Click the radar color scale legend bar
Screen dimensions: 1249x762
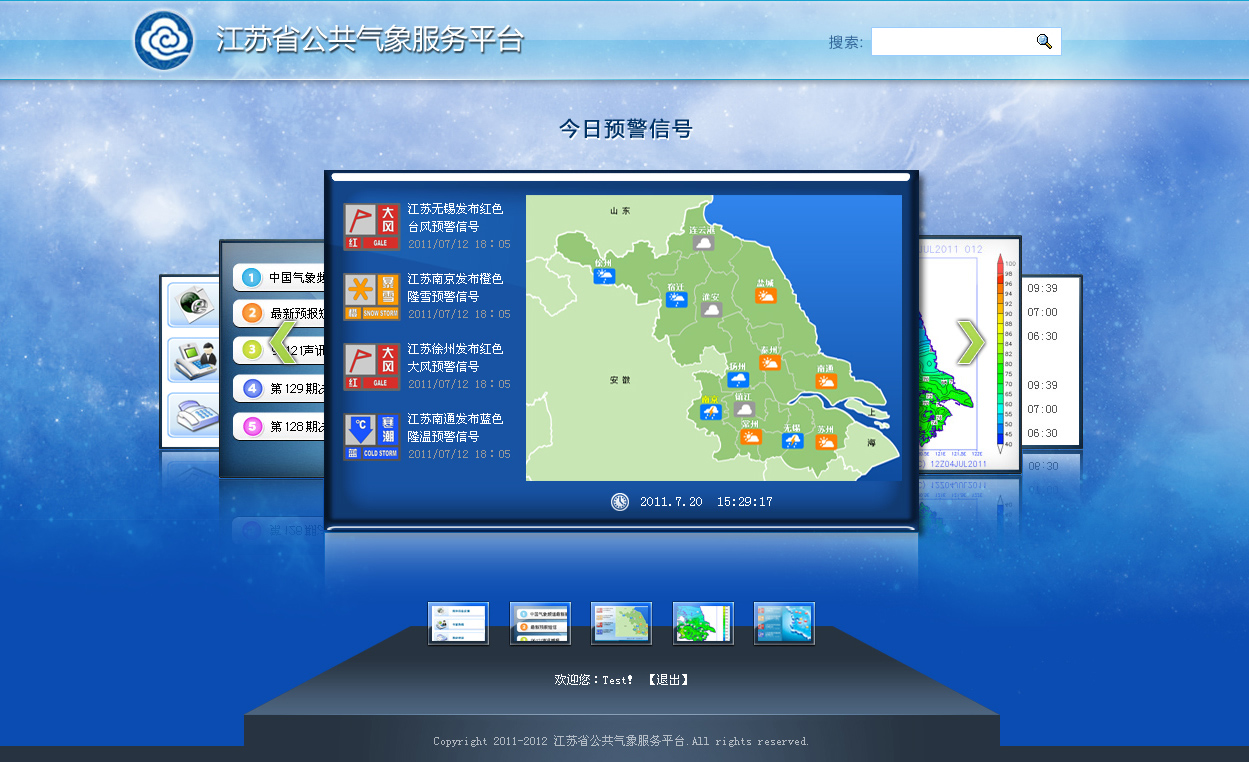point(1000,353)
